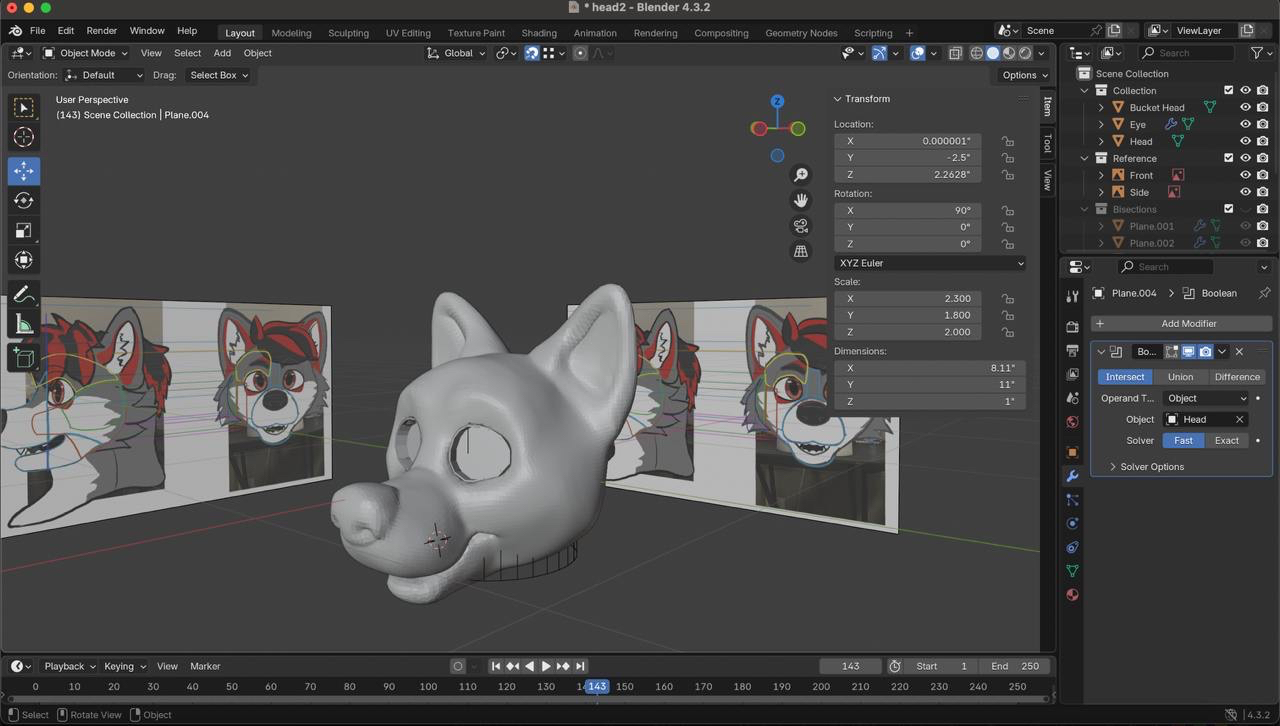The image size is (1280, 726).
Task: Hide Bucket Head in viewport
Action: click(1245, 107)
